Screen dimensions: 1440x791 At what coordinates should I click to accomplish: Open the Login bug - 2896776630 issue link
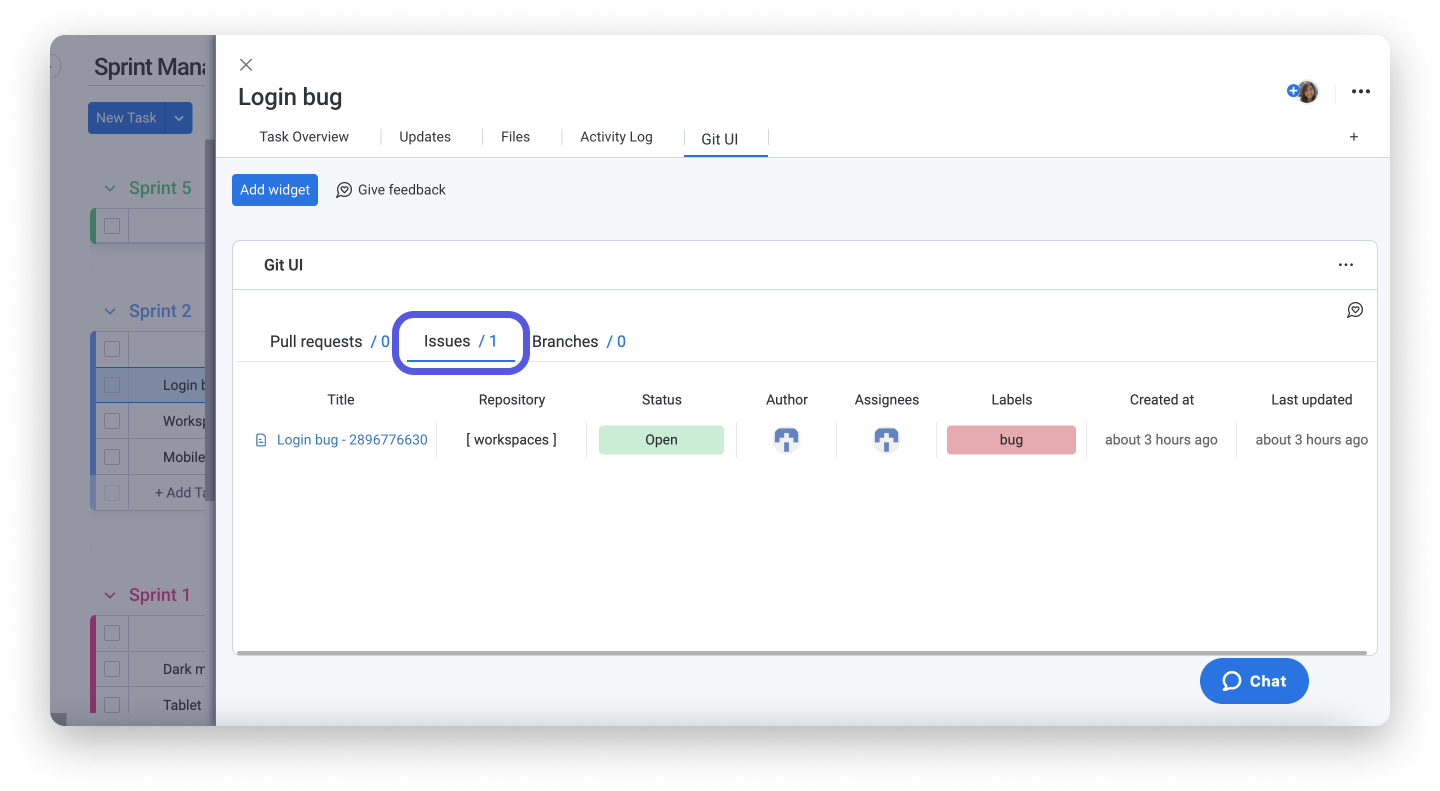pyautogui.click(x=352, y=439)
